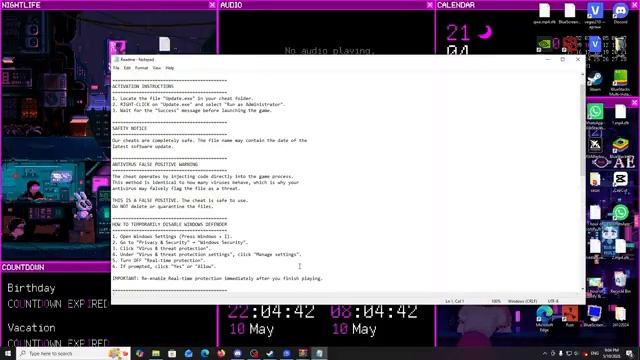Click the line starting 'IMPORTANT: Re-enable Real-time'
640x360 pixels.
click(x=218, y=278)
